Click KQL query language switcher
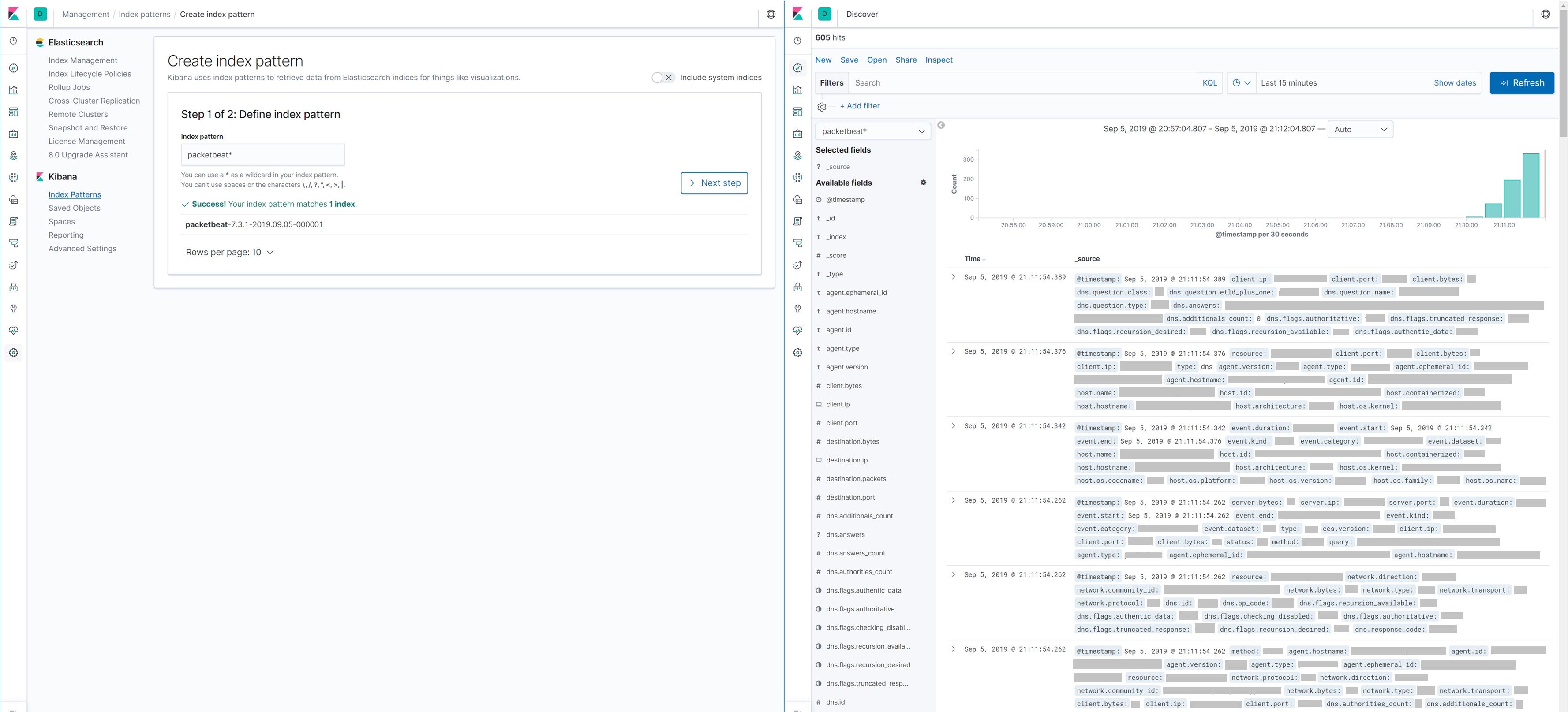The height and width of the screenshot is (712, 1568). tap(1209, 83)
